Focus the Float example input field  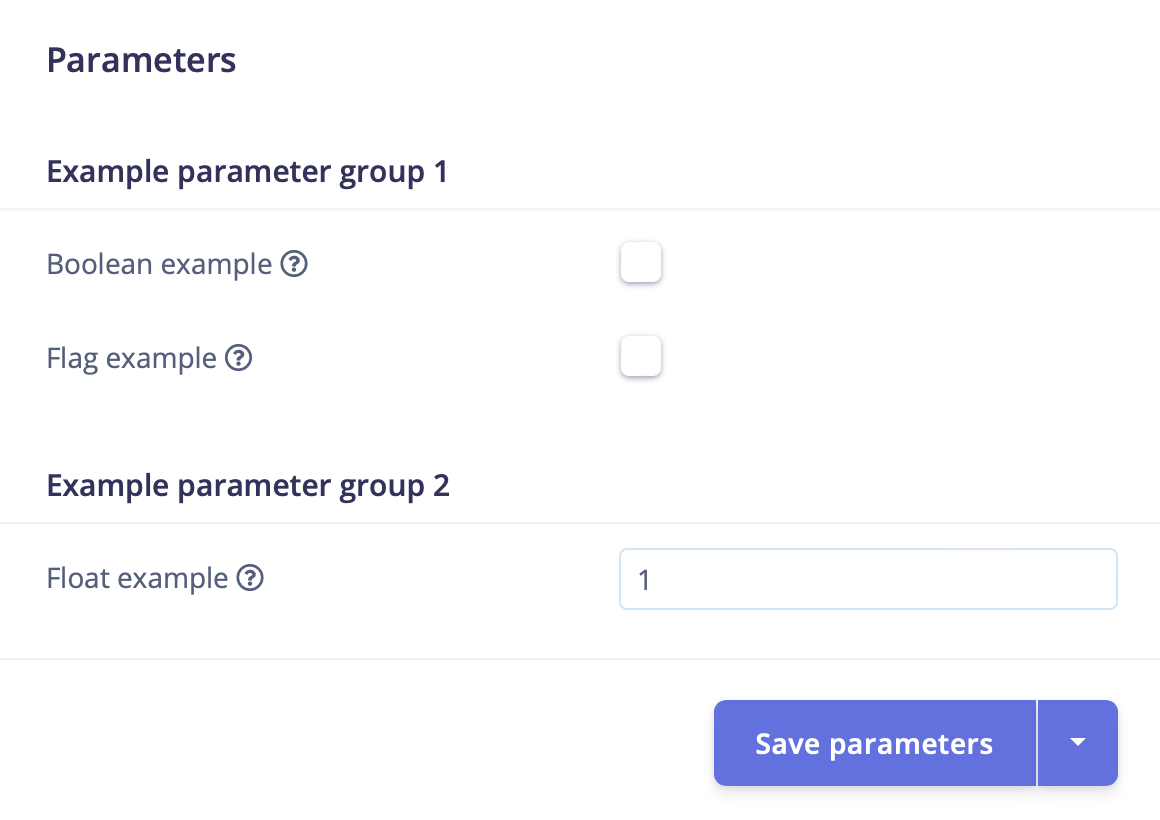[867, 579]
